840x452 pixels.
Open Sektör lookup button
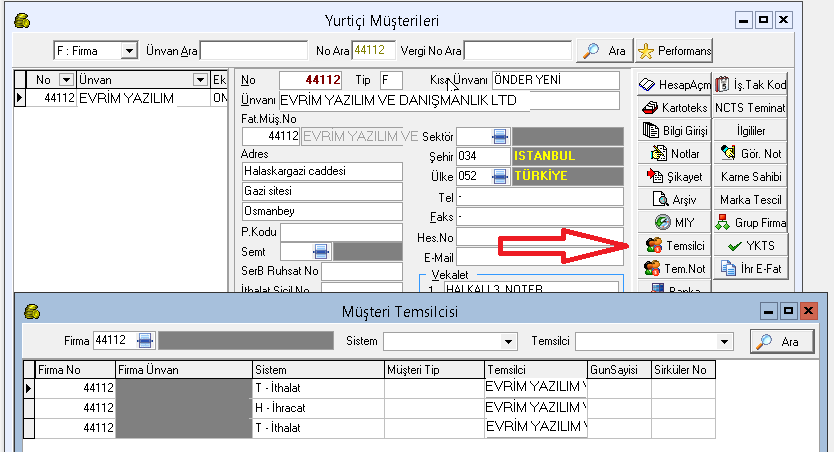tap(500, 137)
